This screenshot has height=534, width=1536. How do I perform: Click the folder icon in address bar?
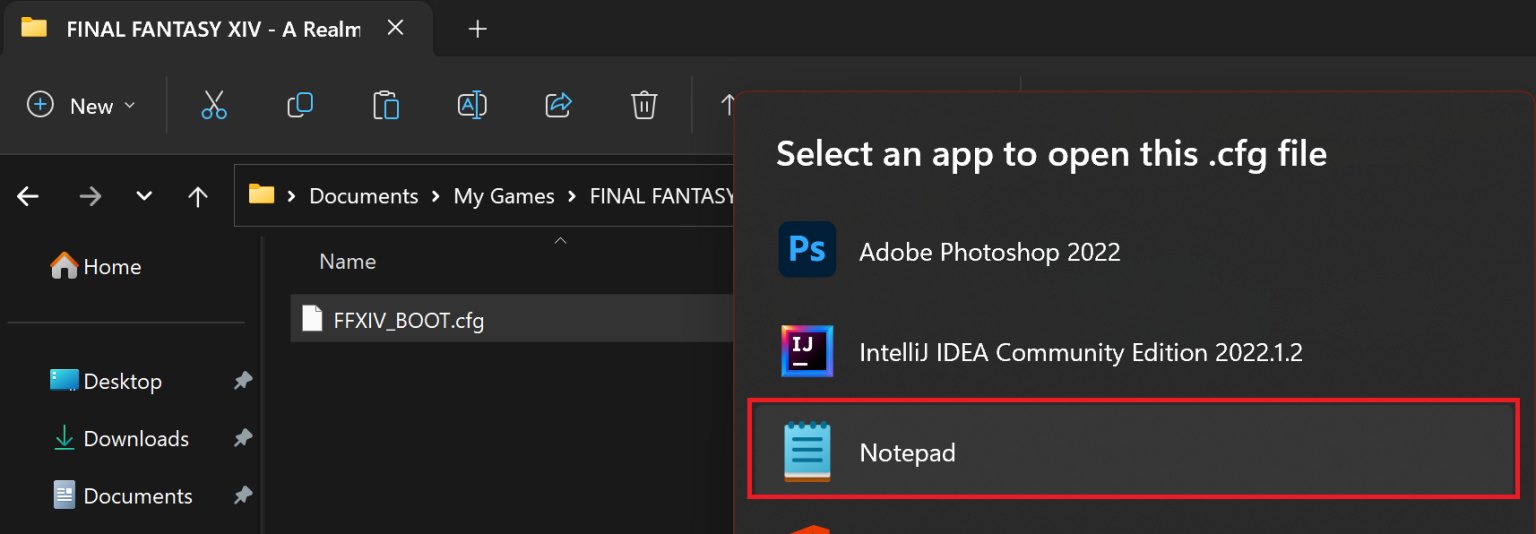(x=262, y=194)
